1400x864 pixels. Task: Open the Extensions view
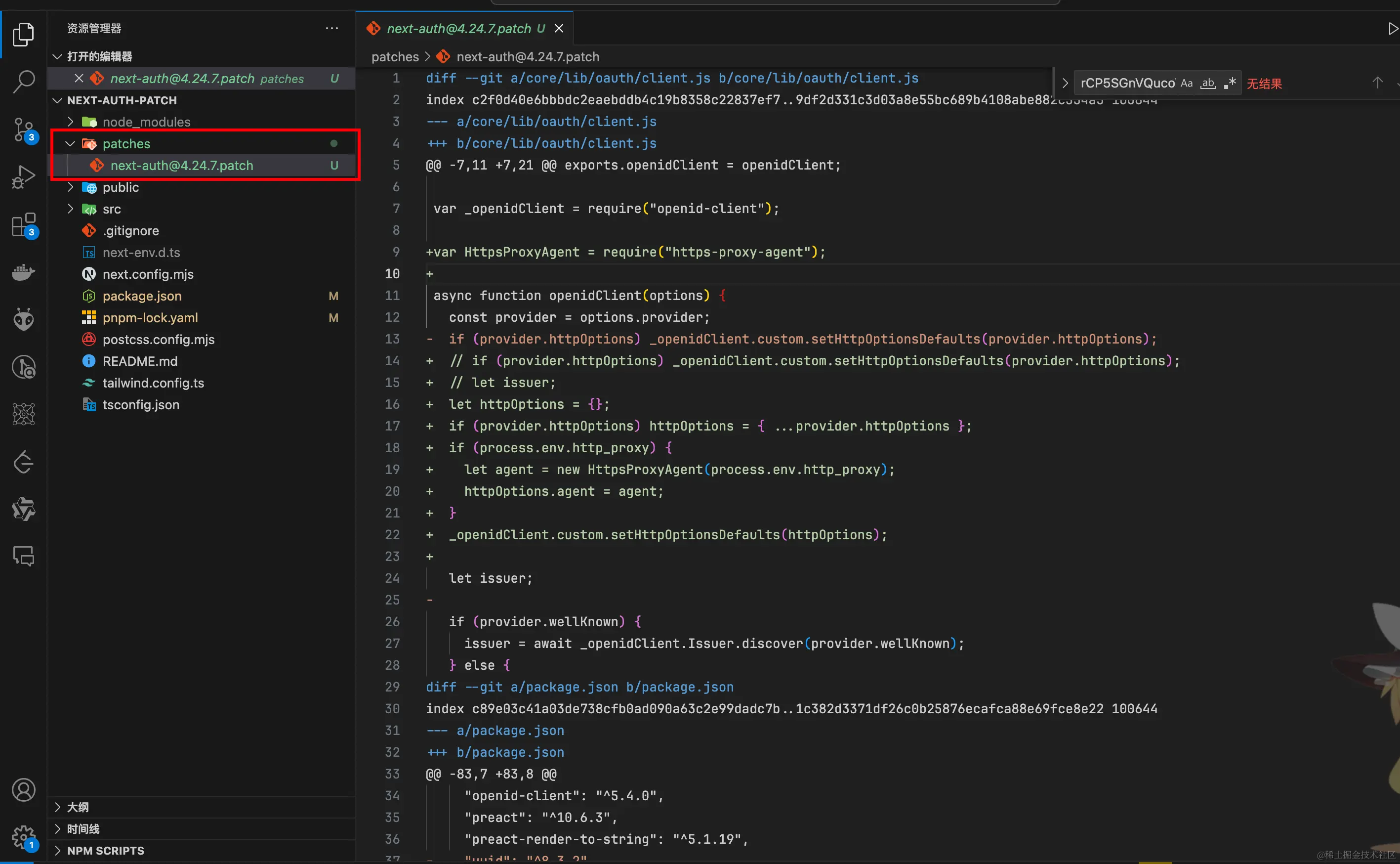(x=23, y=224)
